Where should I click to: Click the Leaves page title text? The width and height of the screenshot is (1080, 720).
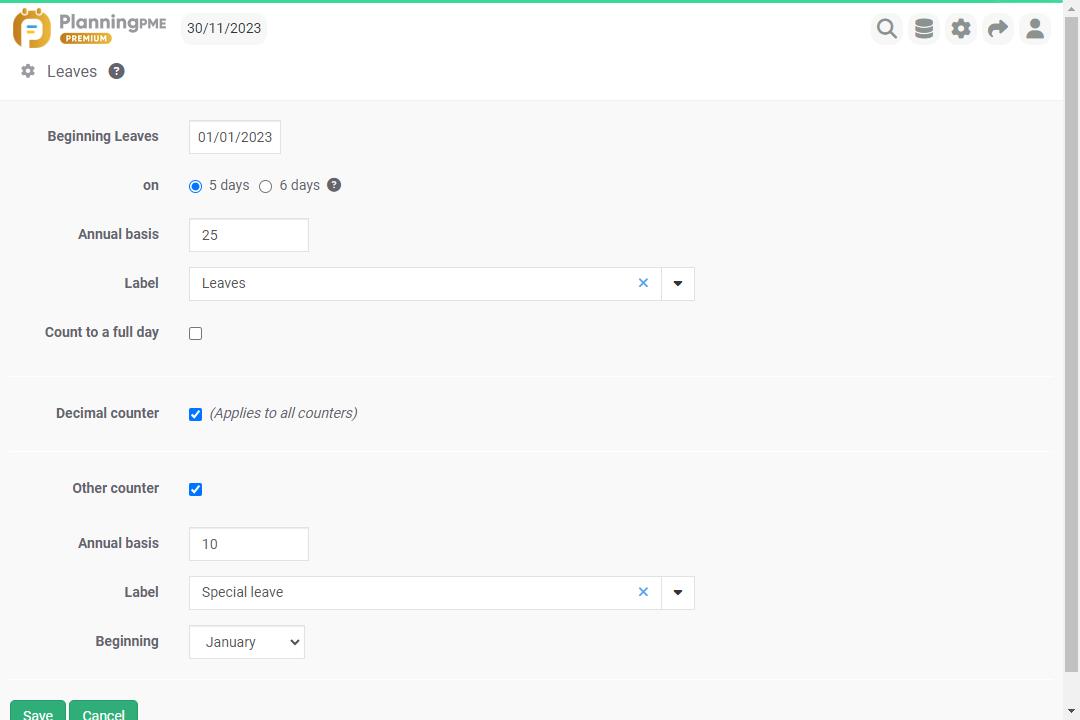pos(72,72)
